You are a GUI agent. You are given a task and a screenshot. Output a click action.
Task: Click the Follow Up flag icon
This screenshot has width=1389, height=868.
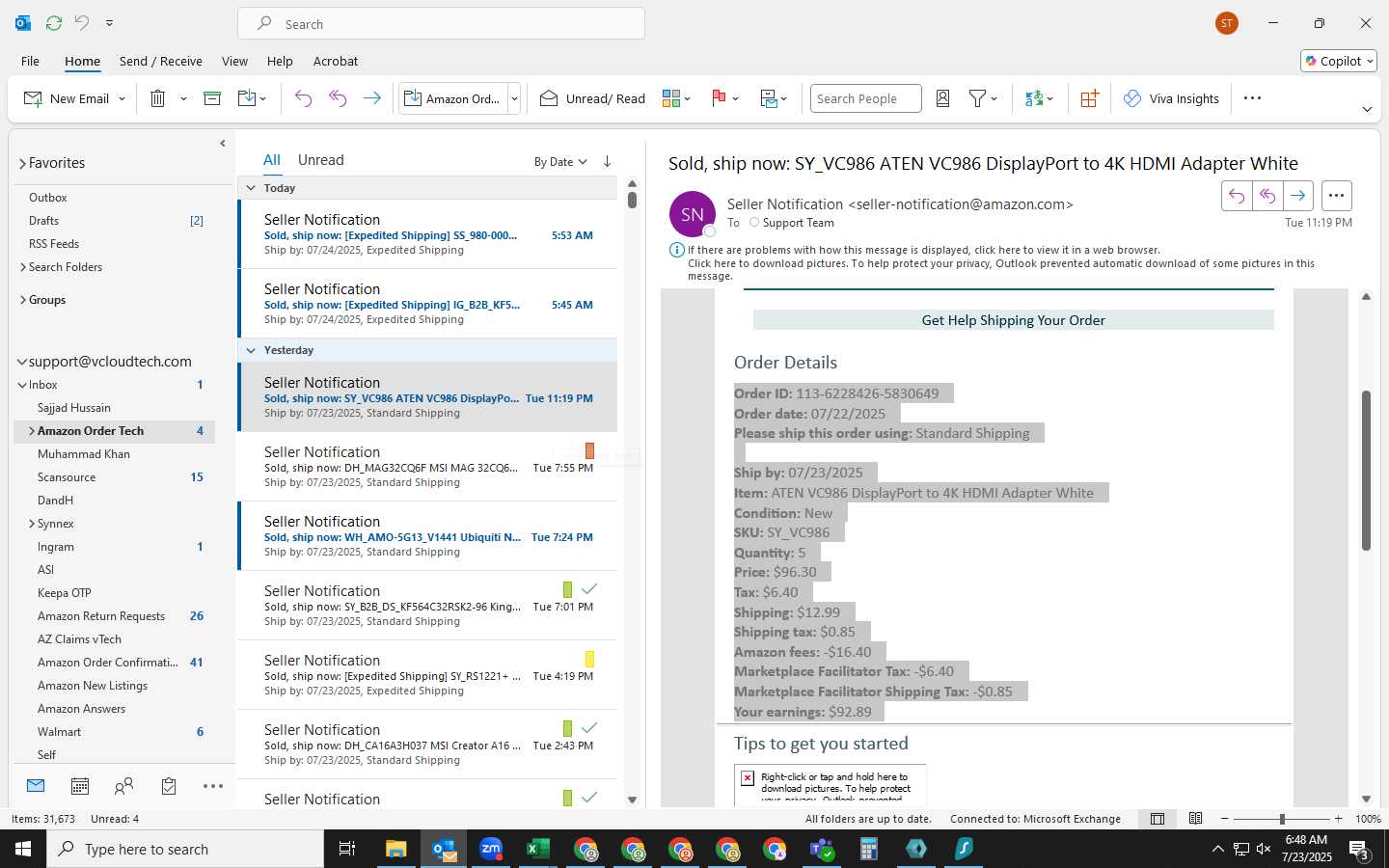(719, 98)
